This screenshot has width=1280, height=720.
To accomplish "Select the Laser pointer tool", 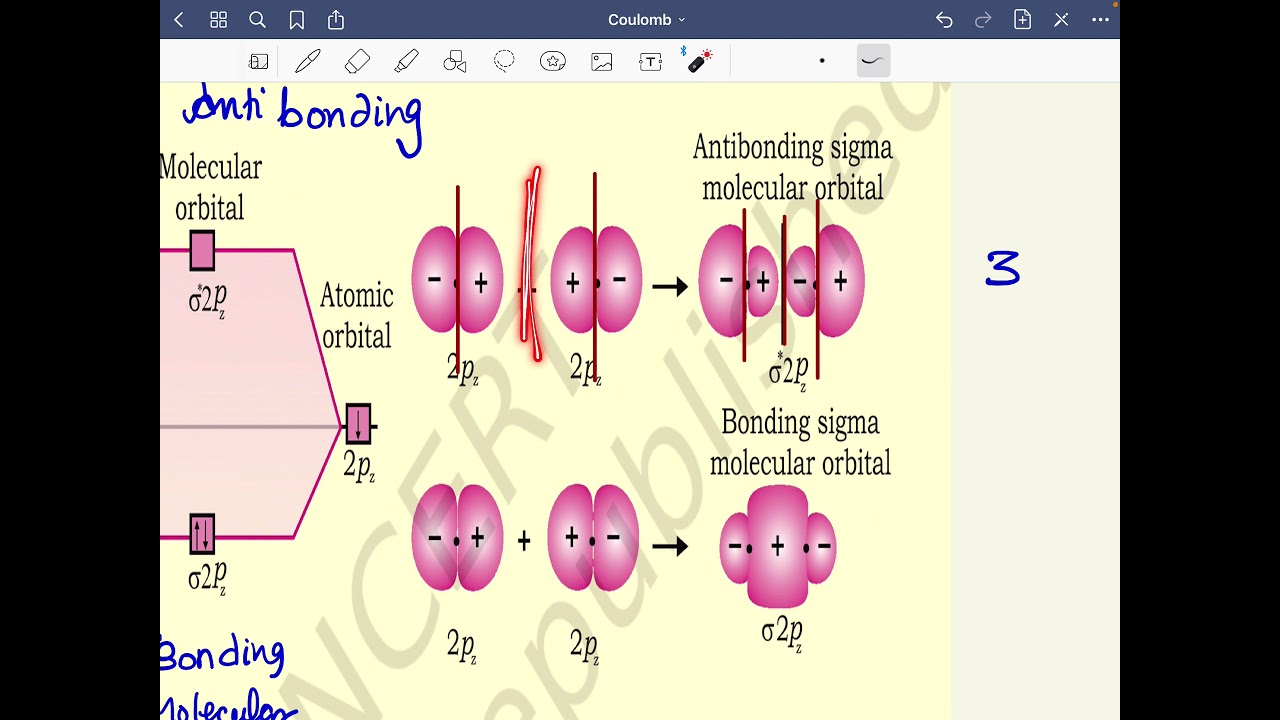I will pos(699,60).
